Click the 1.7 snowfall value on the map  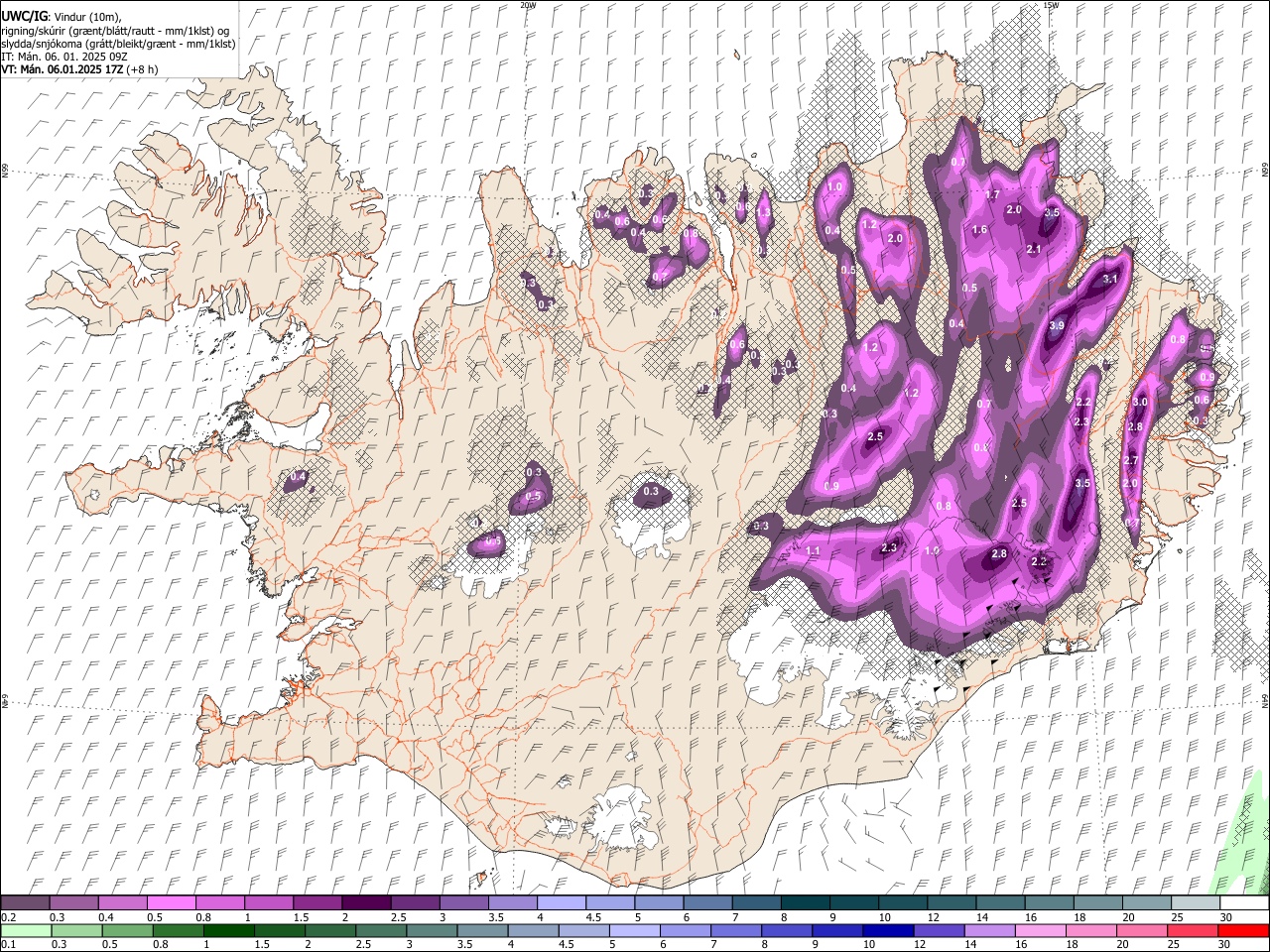(x=991, y=194)
